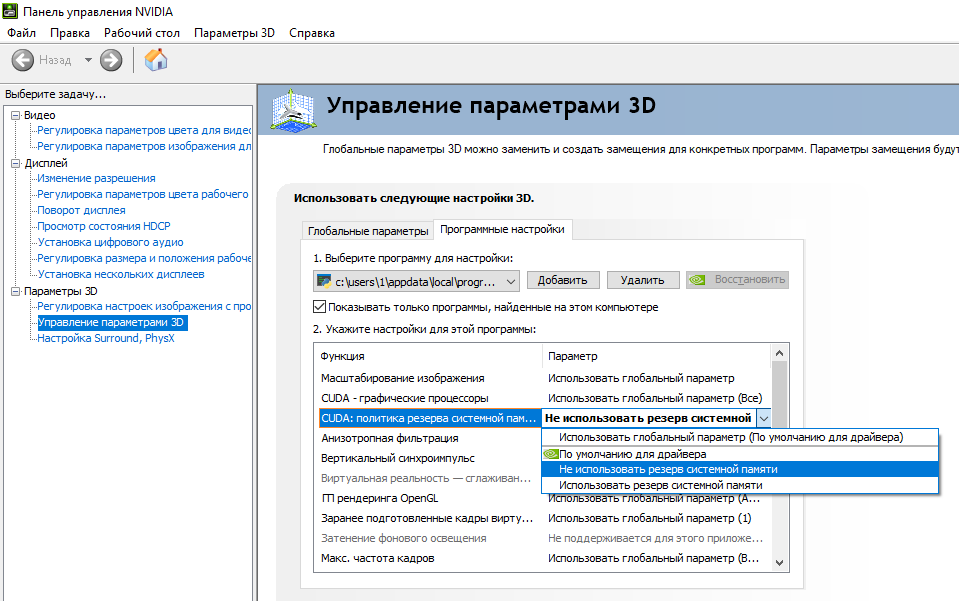Click the 3D building icon in the header
Screen dimensions: 959x601
pos(295,110)
